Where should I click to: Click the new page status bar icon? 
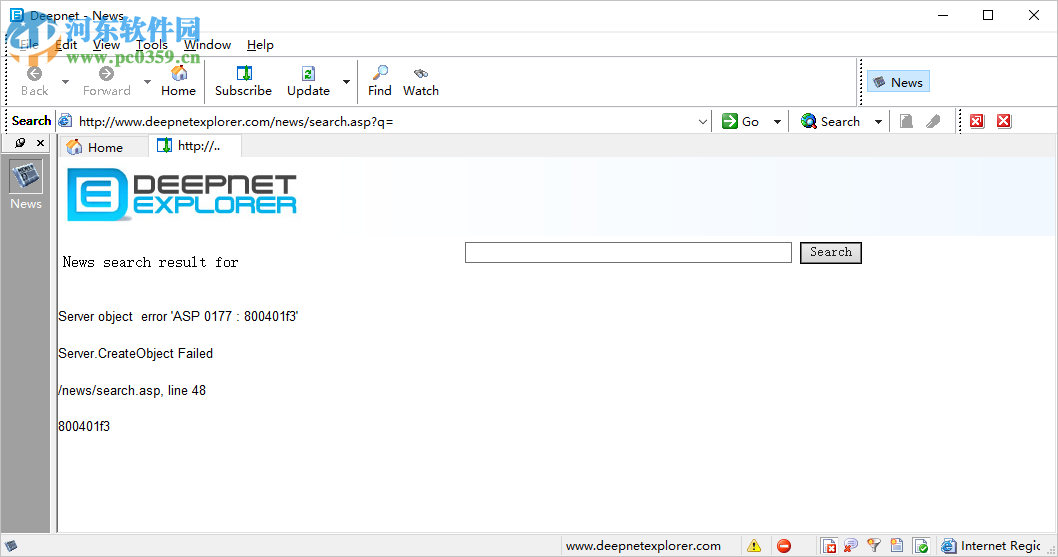click(897, 546)
